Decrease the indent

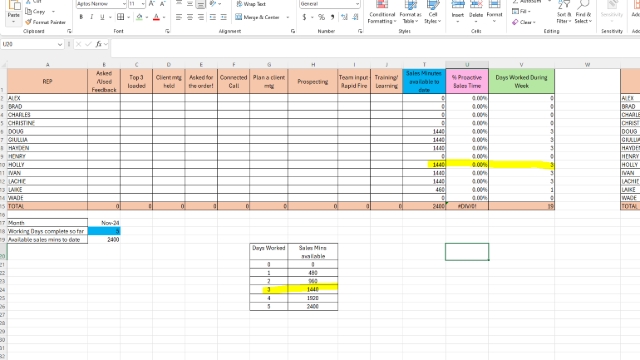pos(213,17)
